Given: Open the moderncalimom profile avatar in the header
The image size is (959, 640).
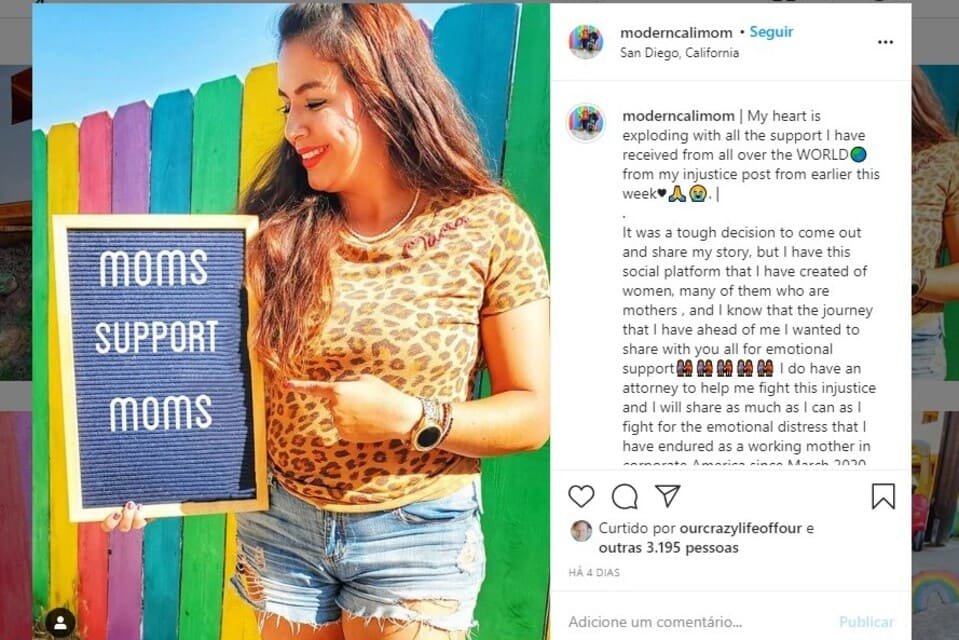Looking at the screenshot, I should click(586, 42).
